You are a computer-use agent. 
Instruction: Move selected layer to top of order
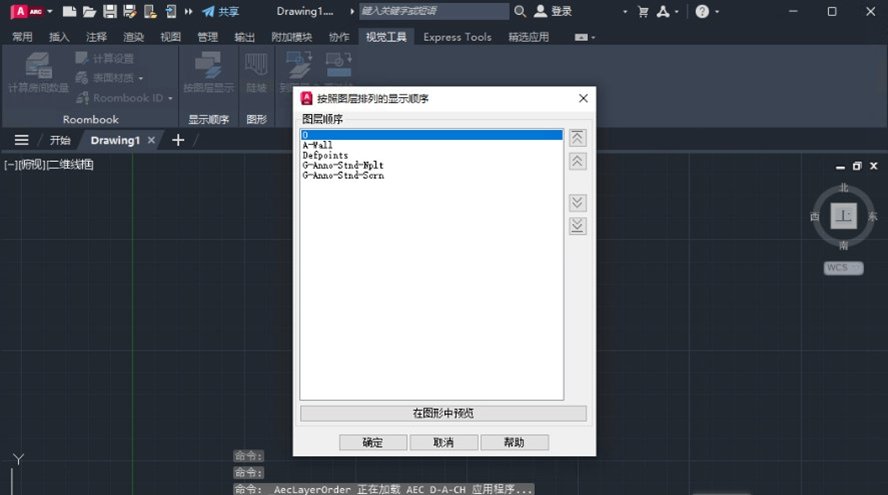pos(577,138)
